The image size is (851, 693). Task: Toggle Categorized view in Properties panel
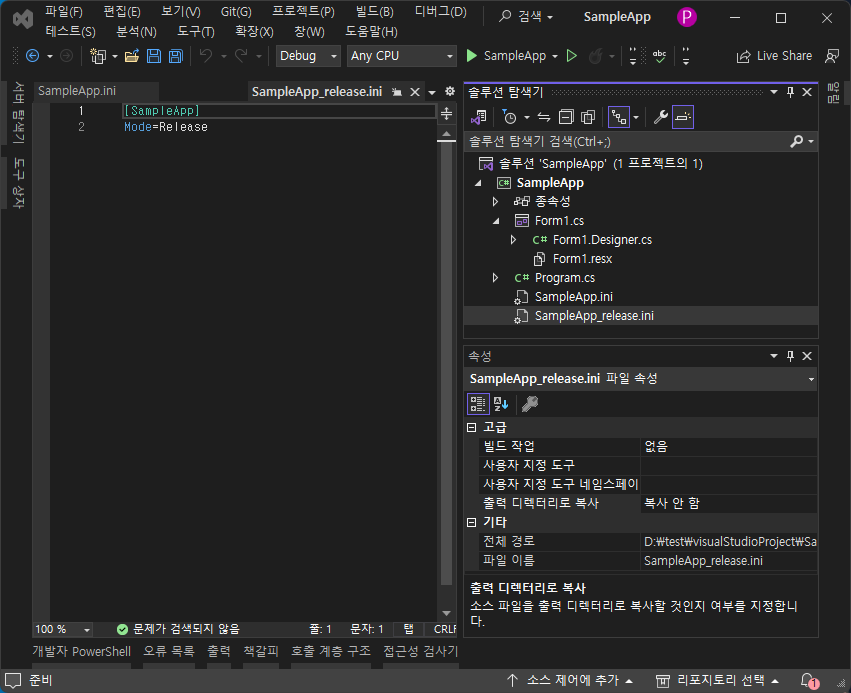pos(478,404)
